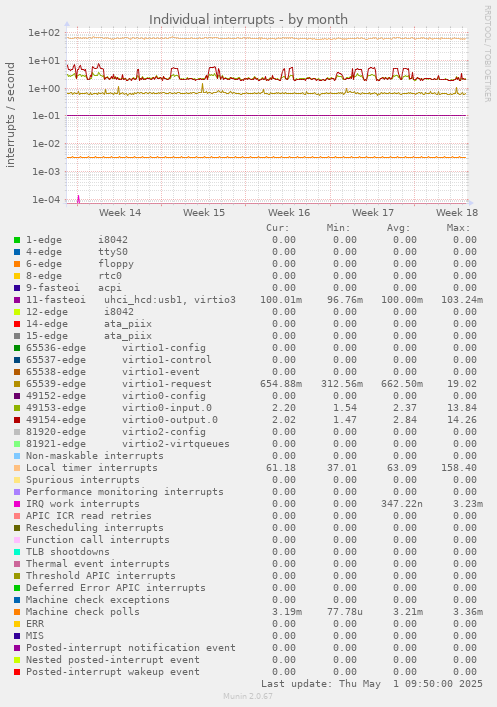Click the Week 16 axis label
497x707 pixels.
click(289, 212)
